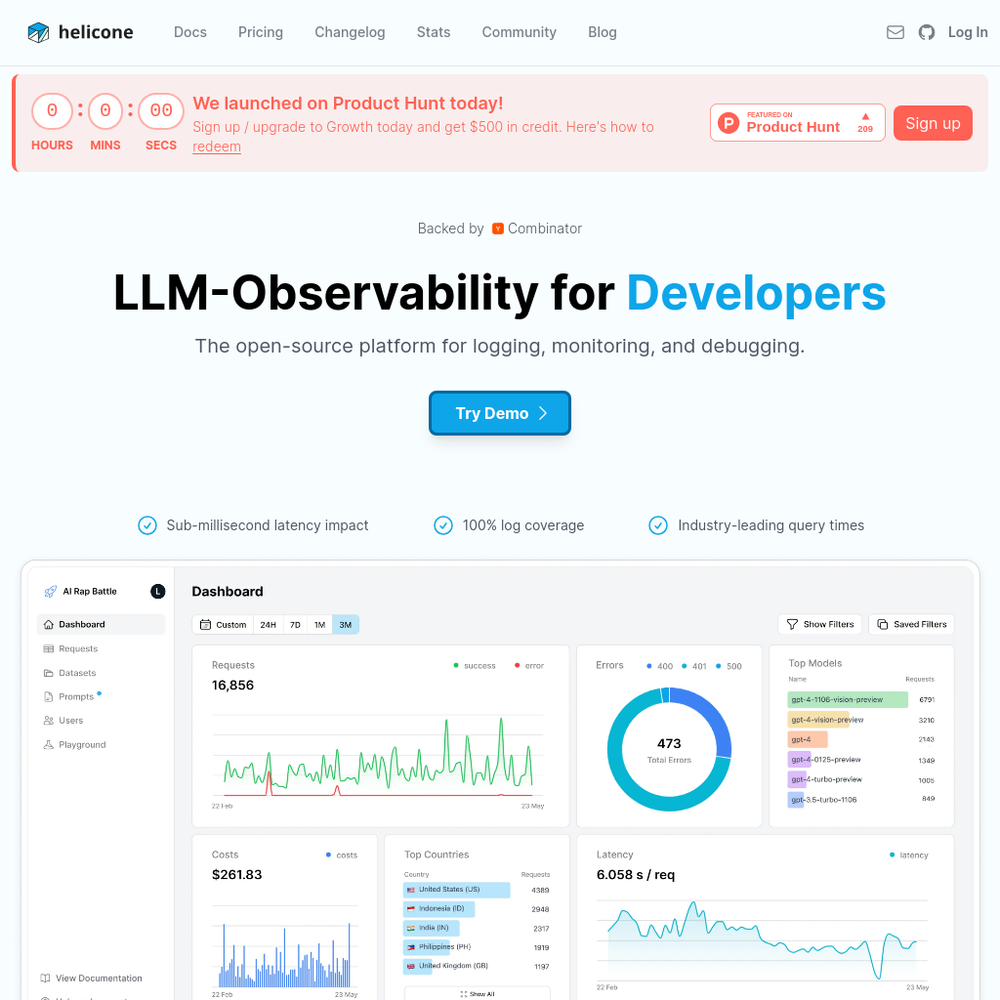Click the calendar icon in Custom range button
The height and width of the screenshot is (1000, 1000).
pyautogui.click(x=205, y=625)
